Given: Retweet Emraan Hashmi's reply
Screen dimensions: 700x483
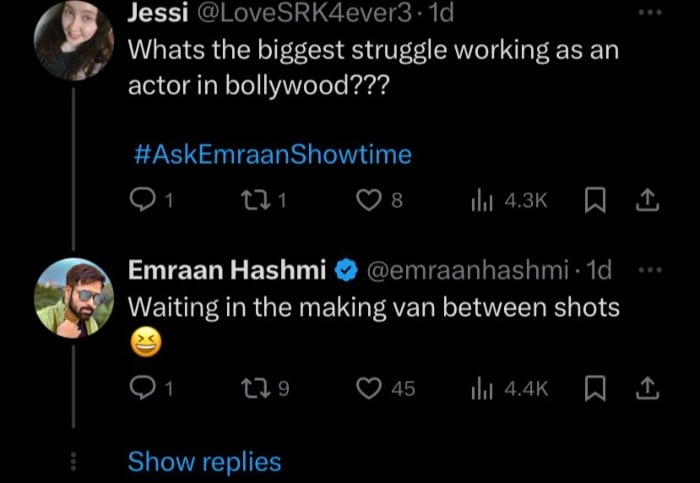Looking at the screenshot, I should (x=254, y=388).
